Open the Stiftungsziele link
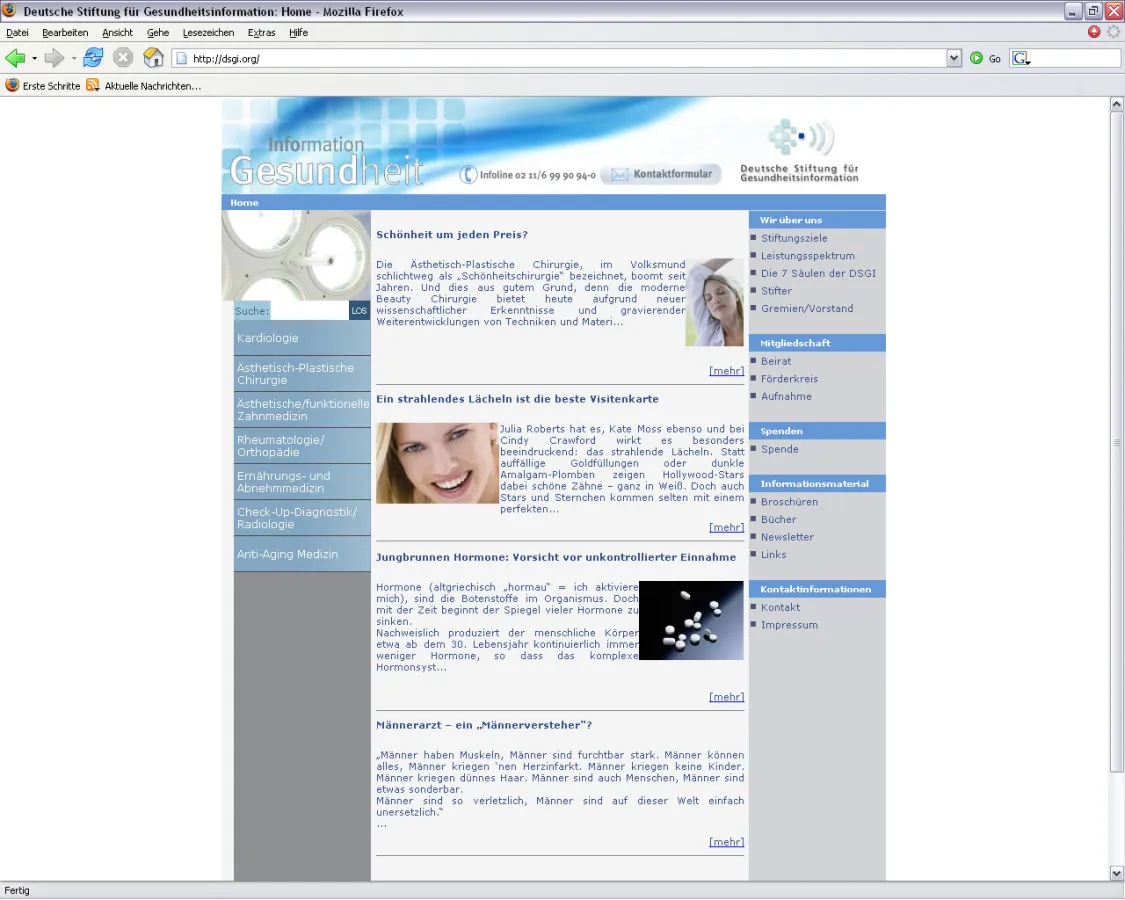1125x900 pixels. click(x=794, y=239)
